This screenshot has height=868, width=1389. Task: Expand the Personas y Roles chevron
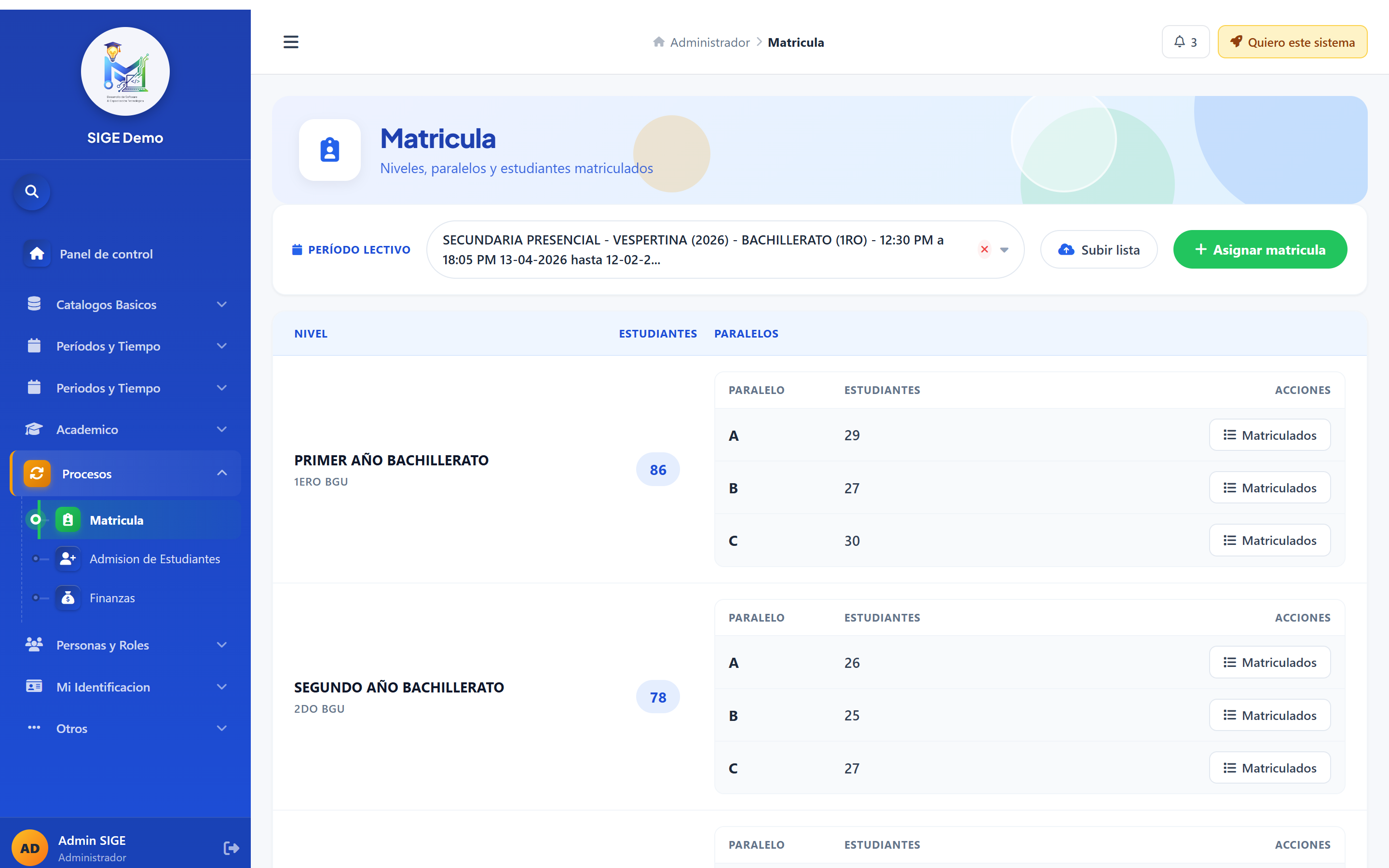222,645
